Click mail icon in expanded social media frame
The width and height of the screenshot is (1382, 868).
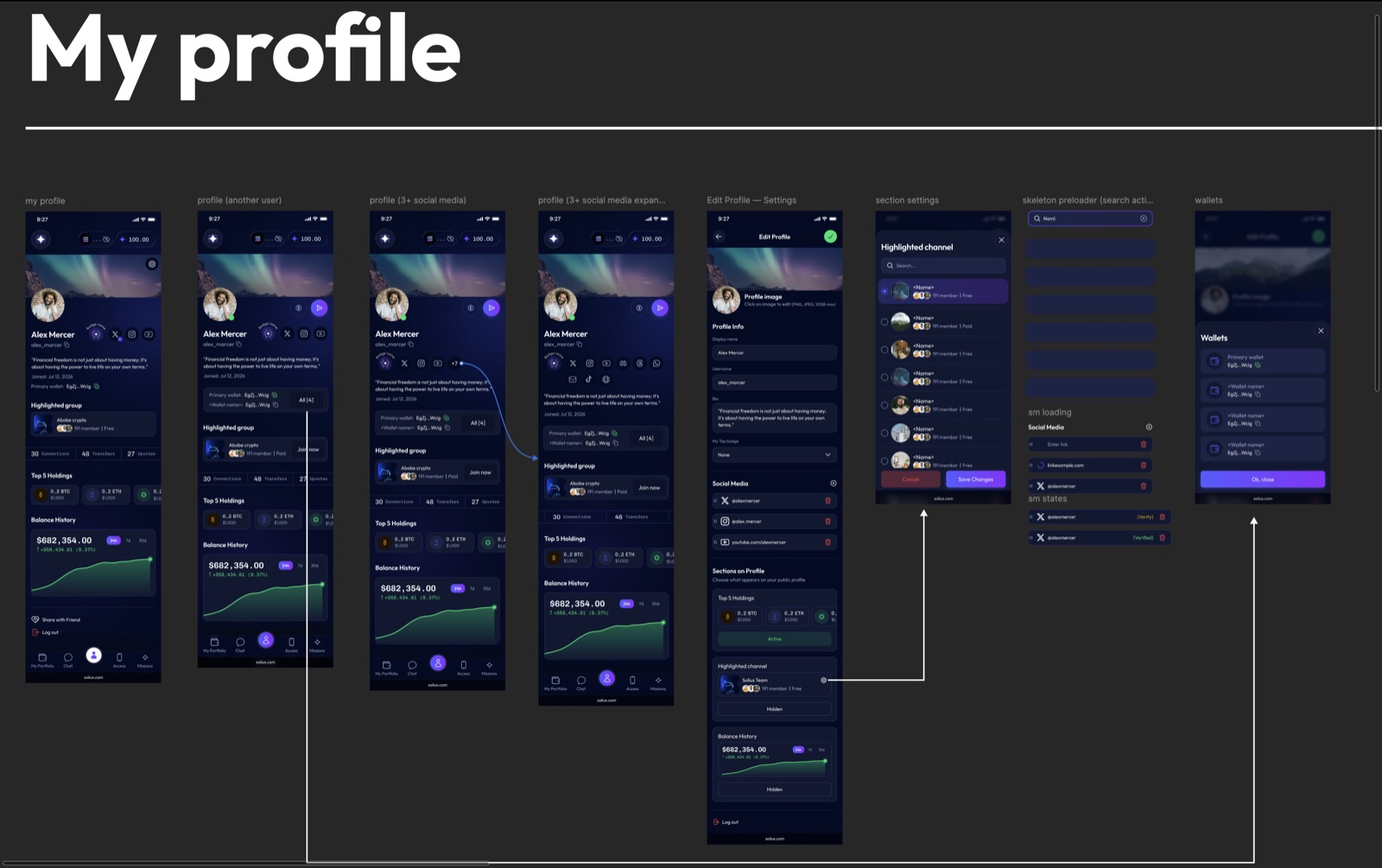coord(572,379)
